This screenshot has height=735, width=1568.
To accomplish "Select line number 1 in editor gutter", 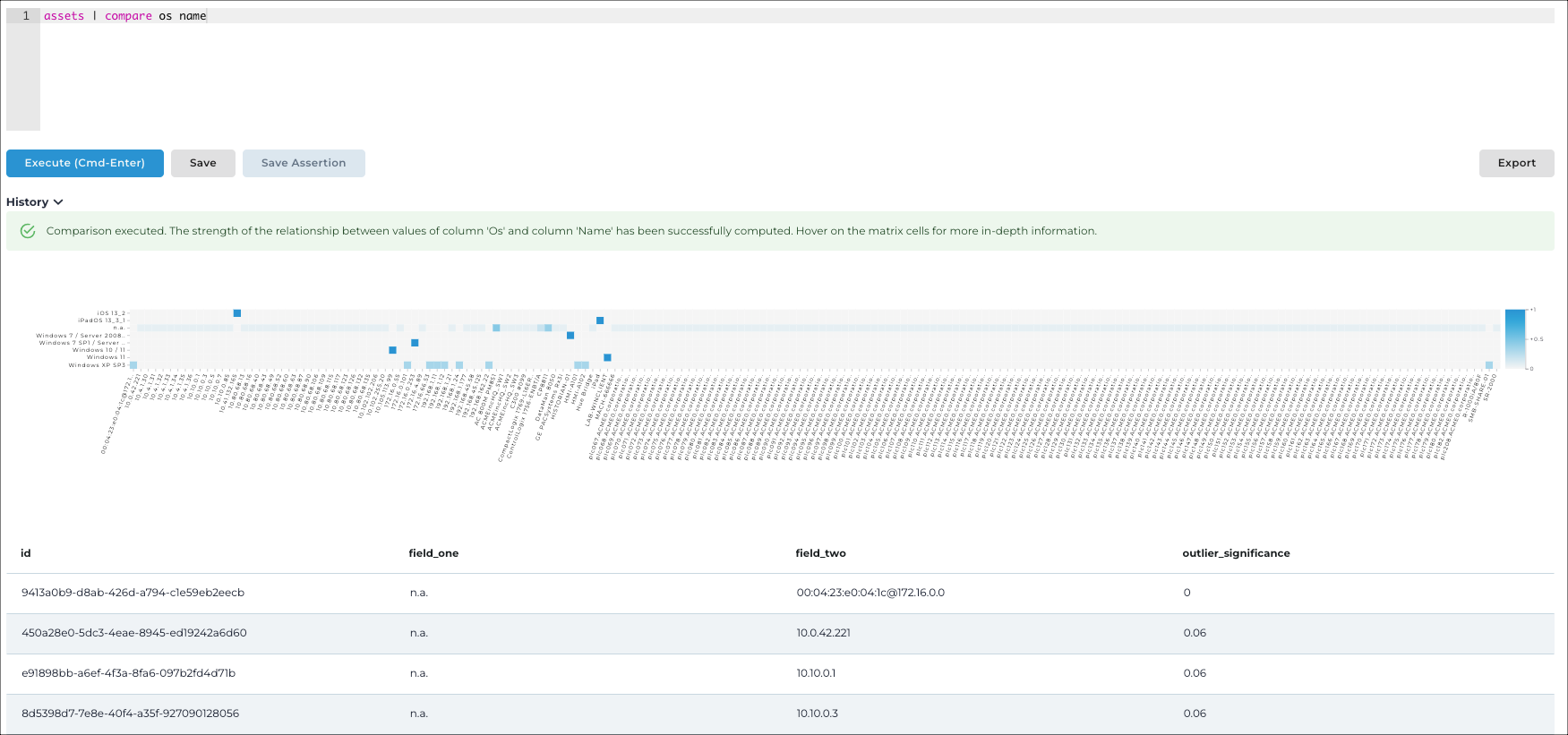I will (26, 16).
